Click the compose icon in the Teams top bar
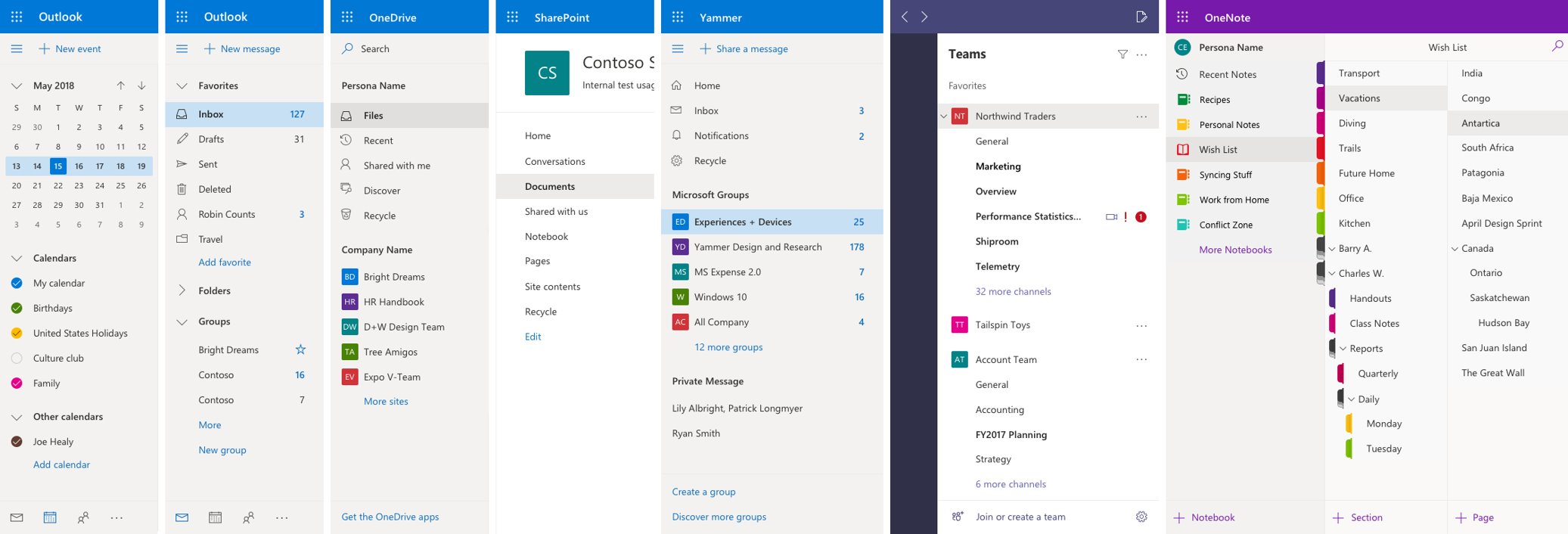Viewport: 1568px width, 534px height. point(1141,17)
